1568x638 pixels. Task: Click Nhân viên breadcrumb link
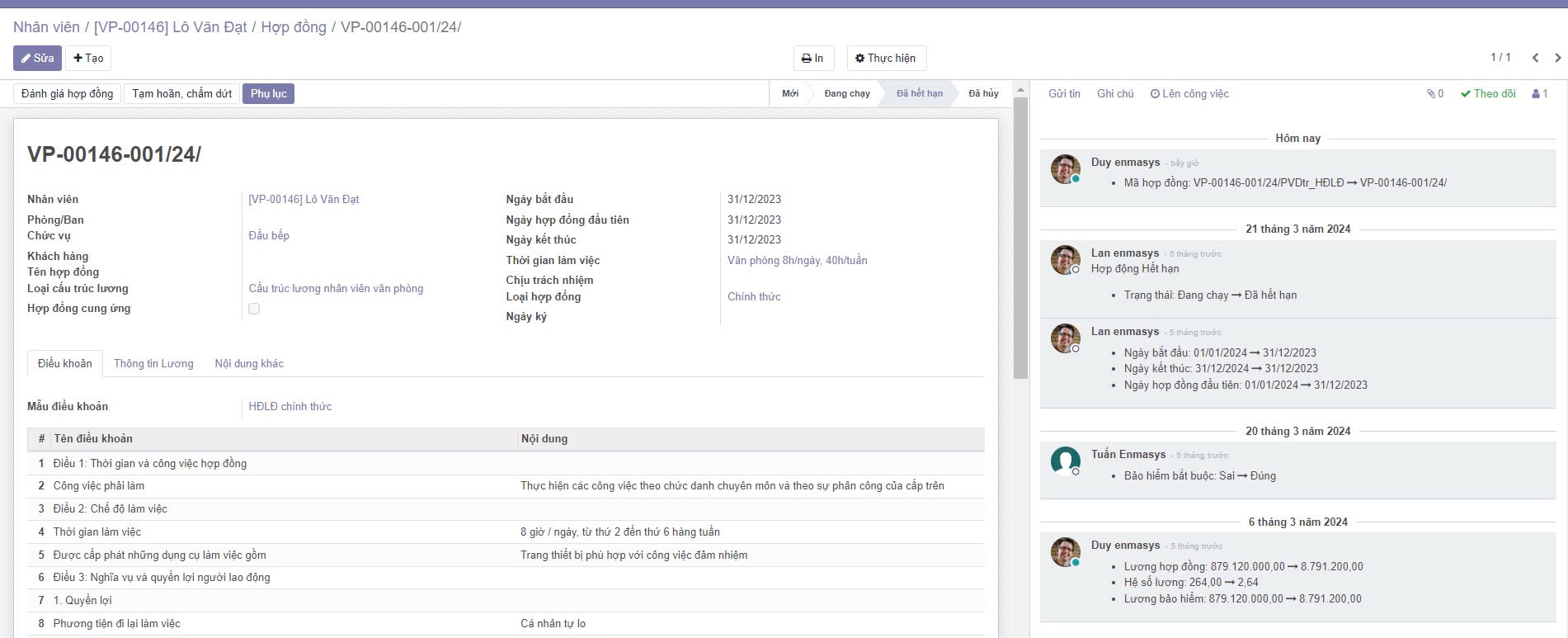(x=46, y=27)
